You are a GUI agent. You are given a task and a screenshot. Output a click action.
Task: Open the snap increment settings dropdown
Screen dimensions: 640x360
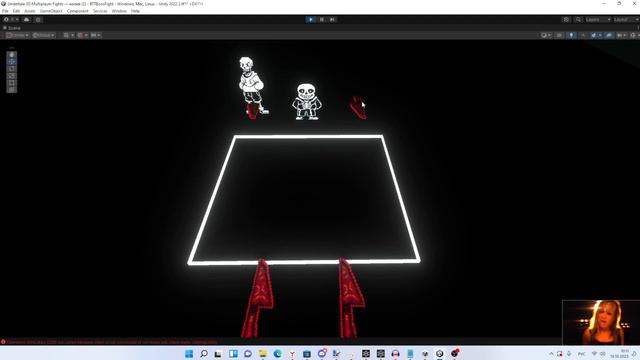tap(96, 35)
